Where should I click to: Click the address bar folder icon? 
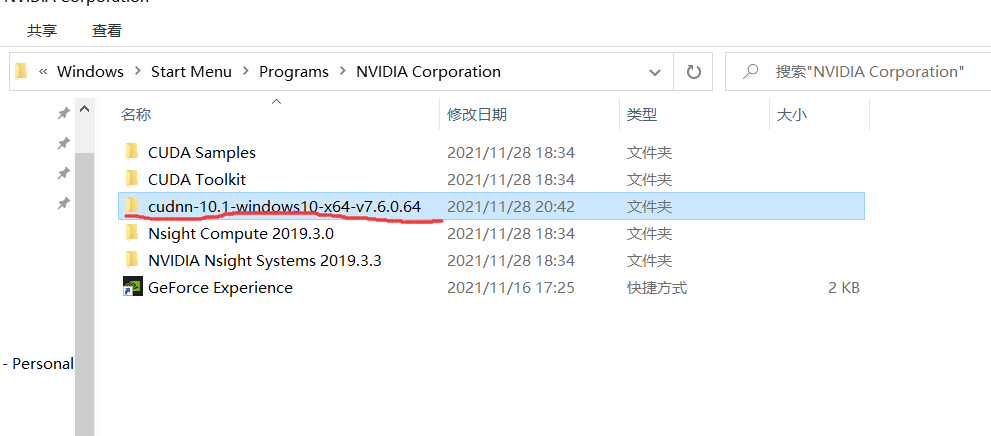click(21, 71)
